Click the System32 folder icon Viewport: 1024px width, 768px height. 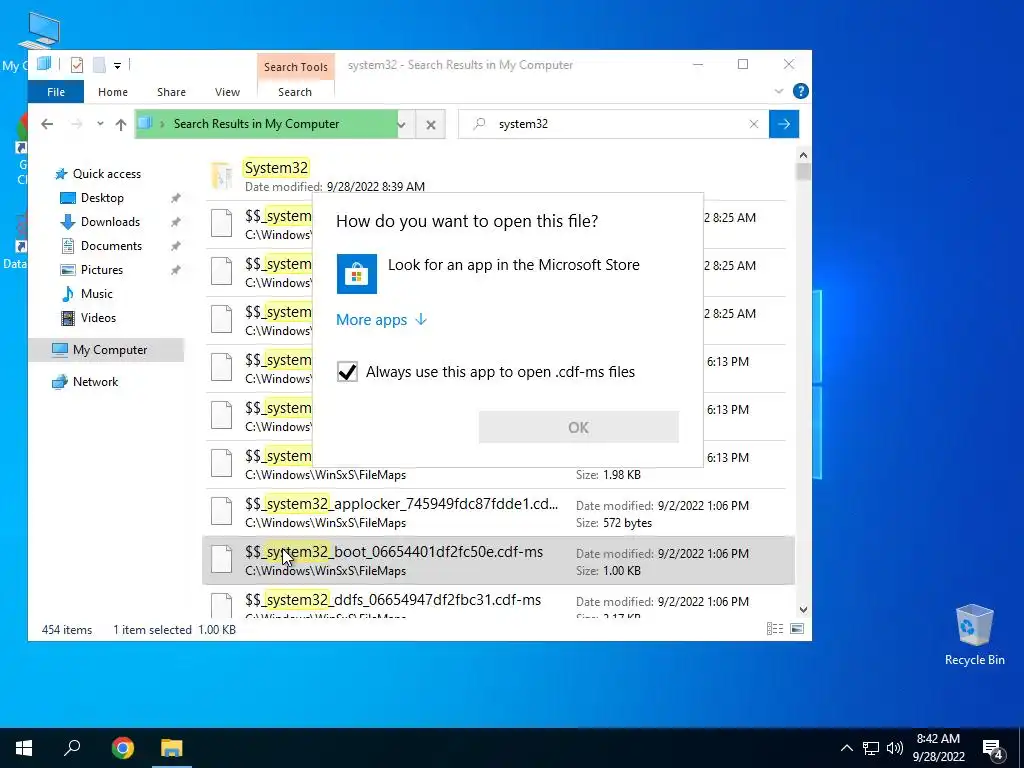coord(222,175)
